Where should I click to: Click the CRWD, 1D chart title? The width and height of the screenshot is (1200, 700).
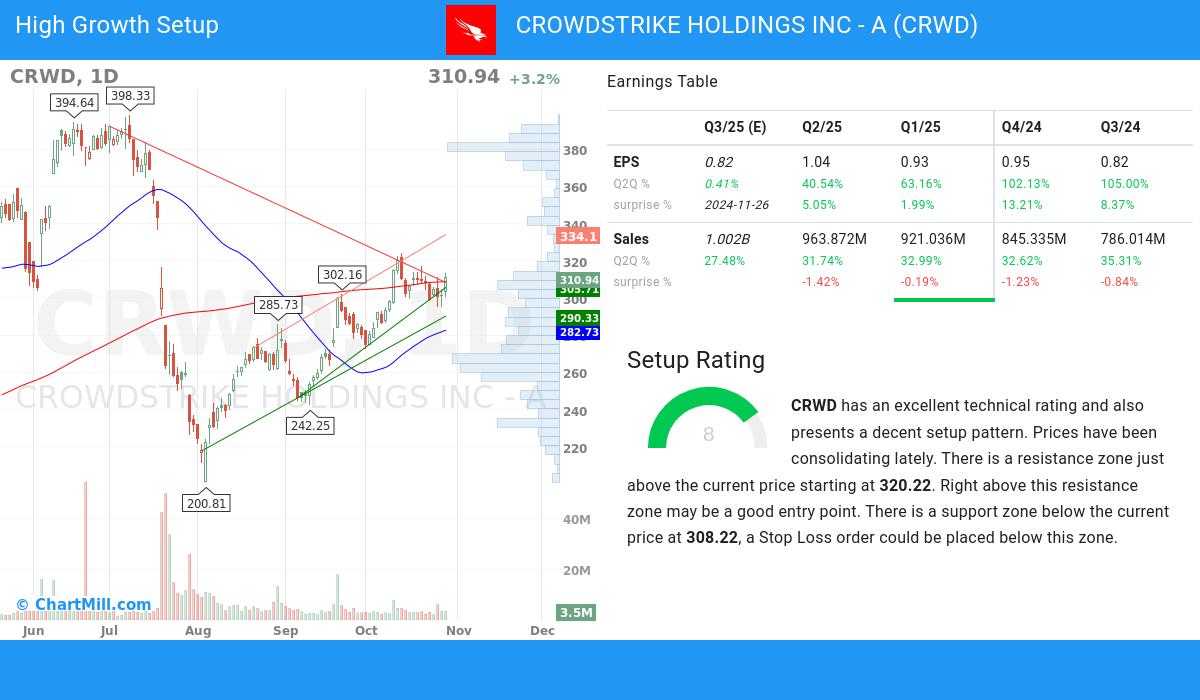point(64,77)
